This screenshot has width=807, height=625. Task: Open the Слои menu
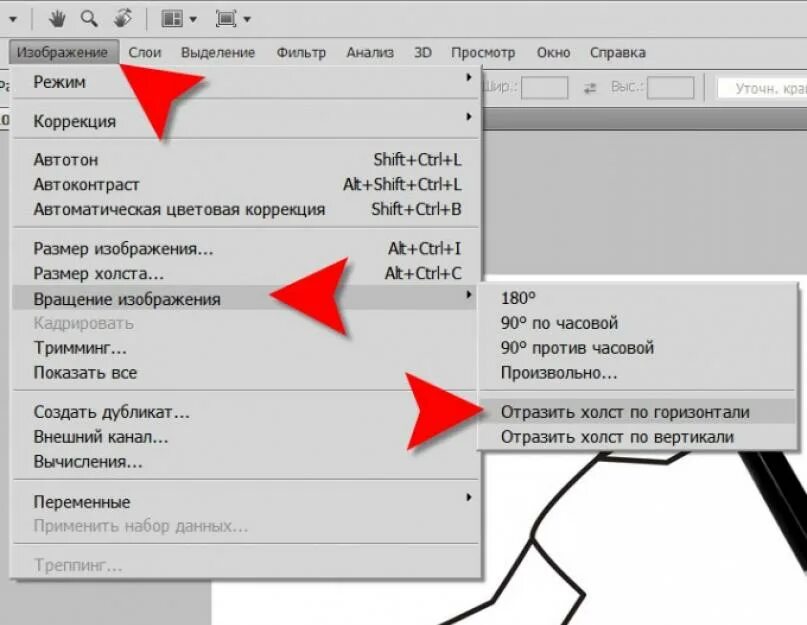(x=145, y=53)
